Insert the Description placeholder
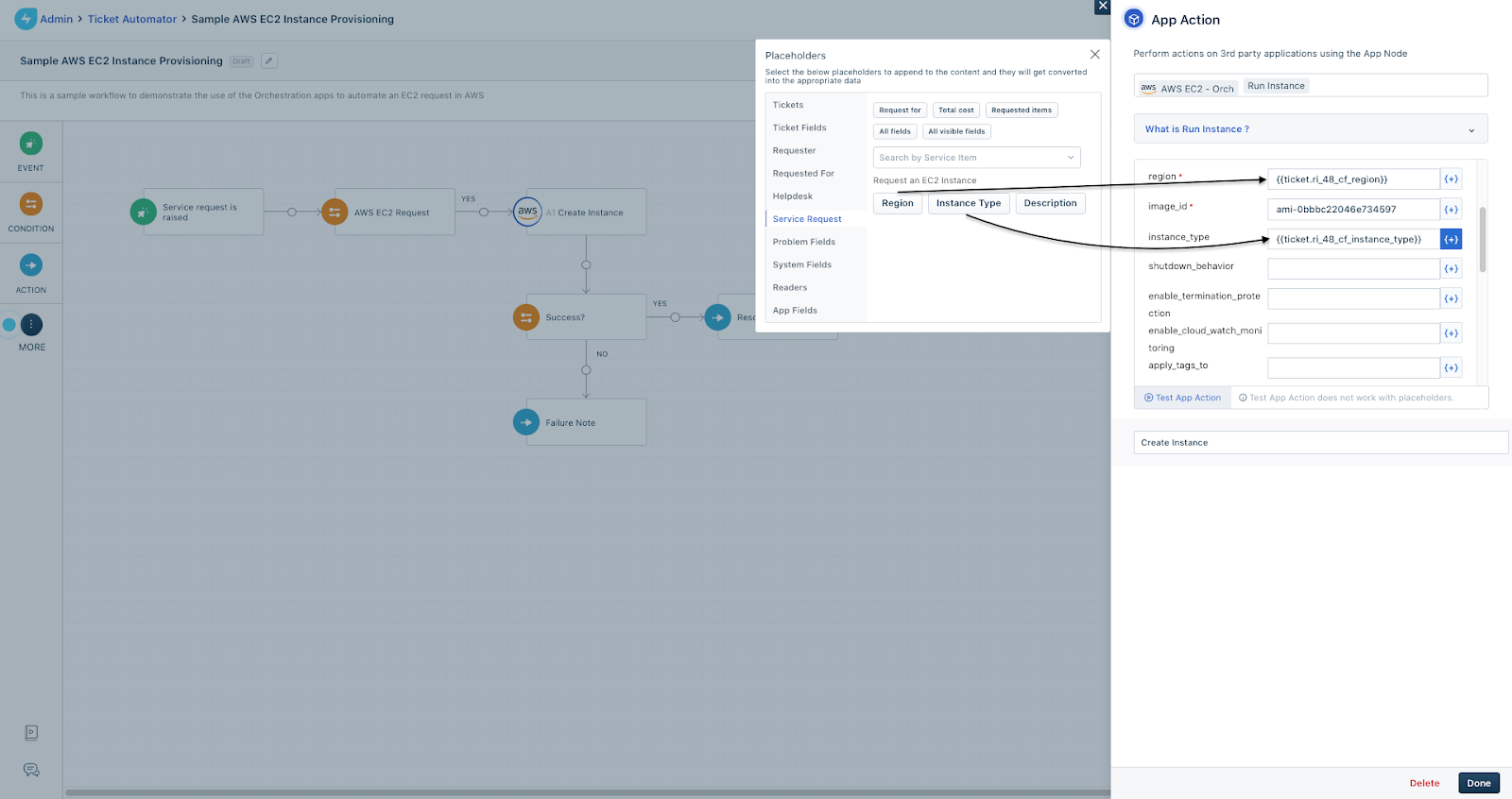Screen dimensions: 1512x799 coord(1050,203)
